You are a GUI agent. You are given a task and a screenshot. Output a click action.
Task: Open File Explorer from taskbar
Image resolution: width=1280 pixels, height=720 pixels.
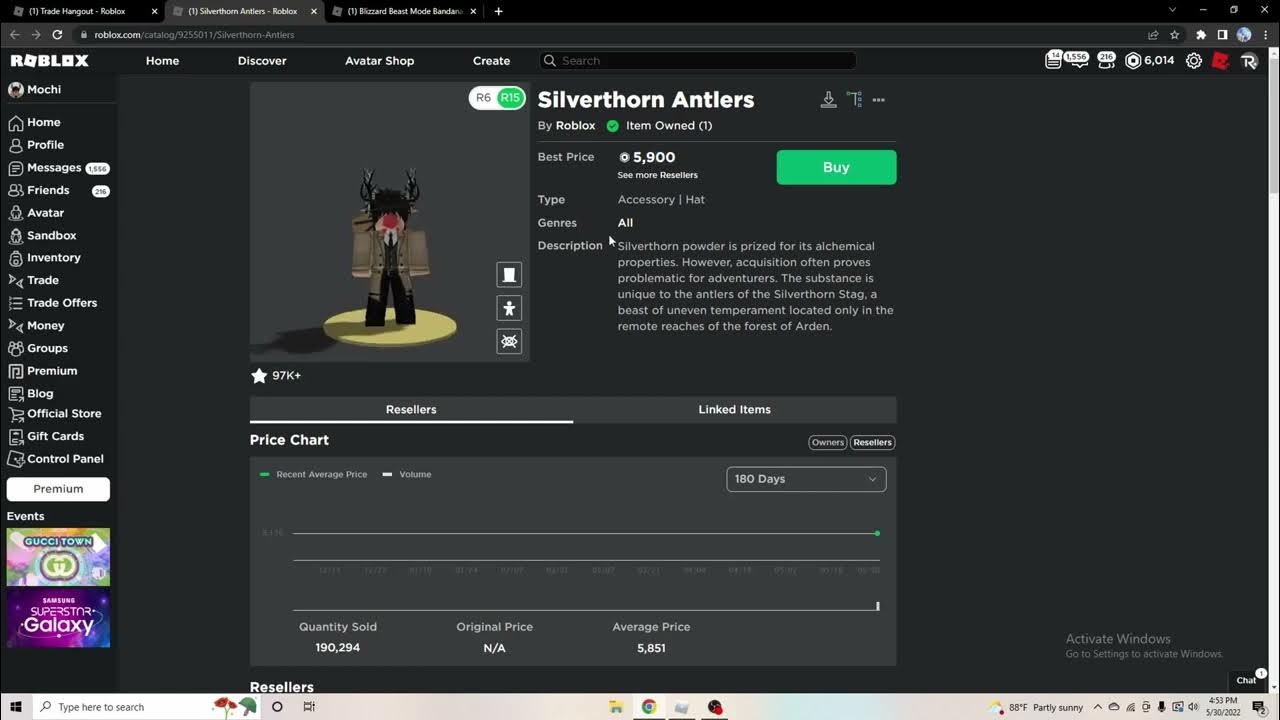click(x=616, y=707)
